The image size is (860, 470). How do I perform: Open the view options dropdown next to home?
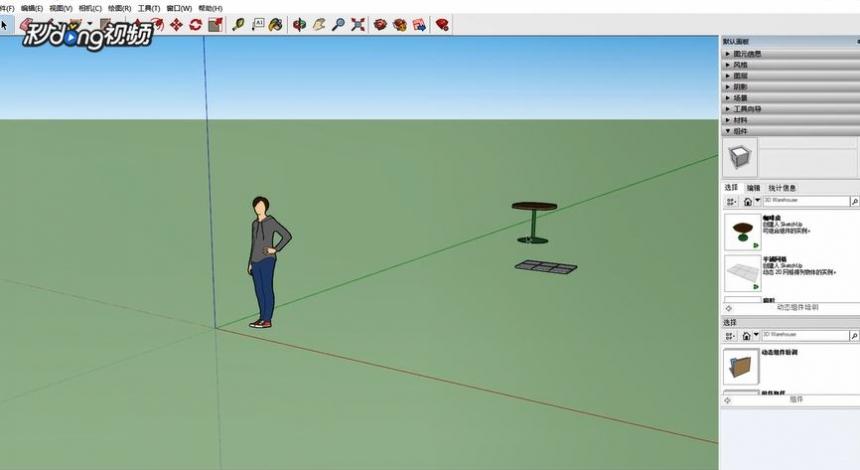[x=731, y=202]
